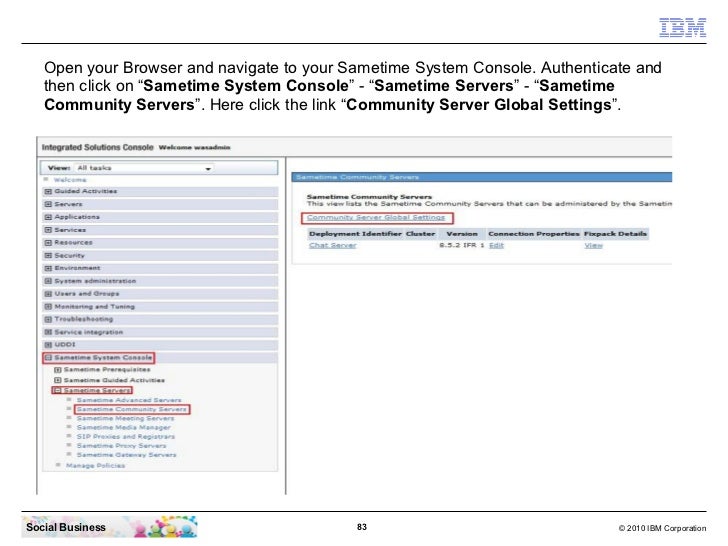Collapse the Sametime System Console section

(x=48, y=358)
